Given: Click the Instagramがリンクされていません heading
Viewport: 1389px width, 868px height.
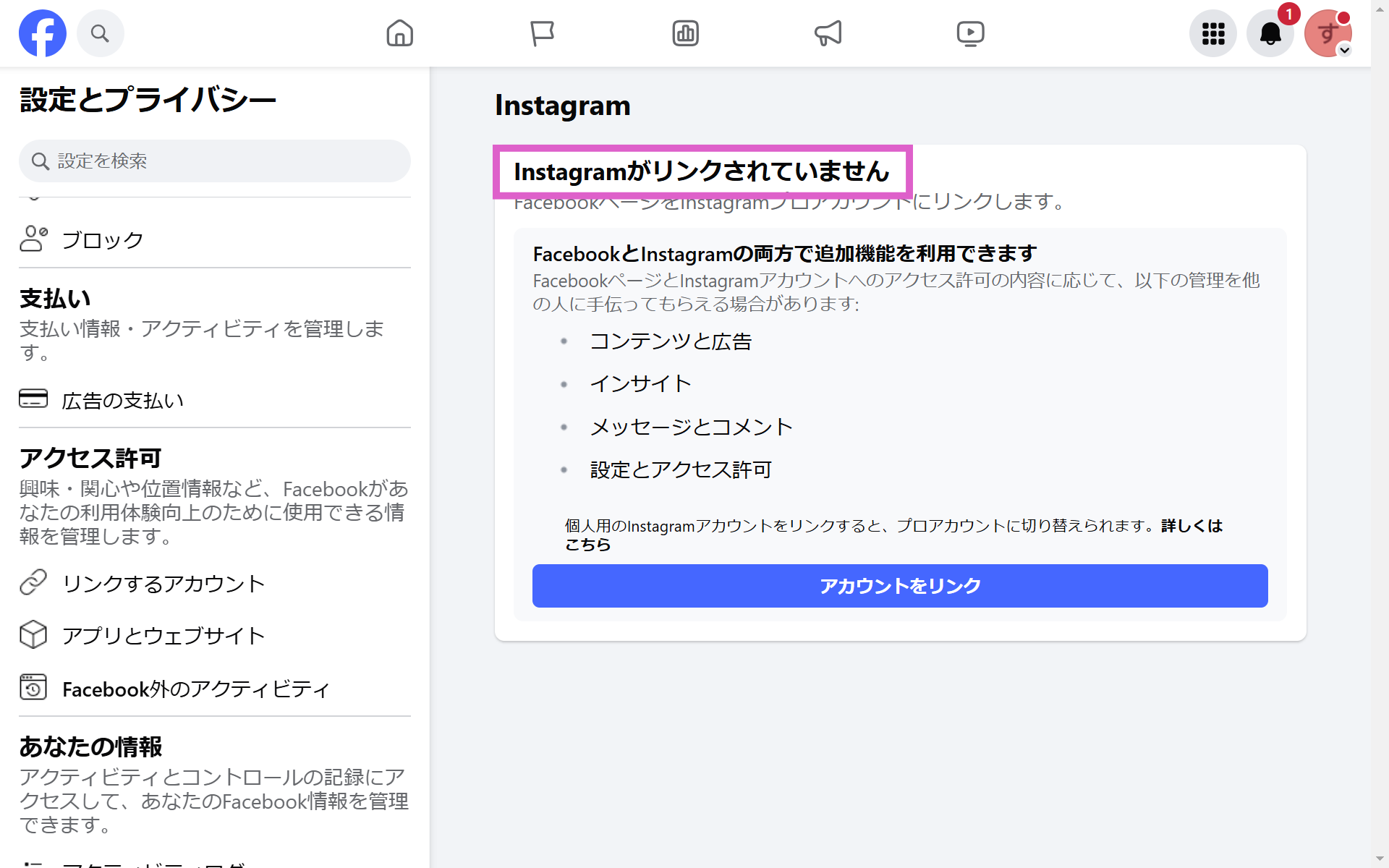Looking at the screenshot, I should pos(701,171).
